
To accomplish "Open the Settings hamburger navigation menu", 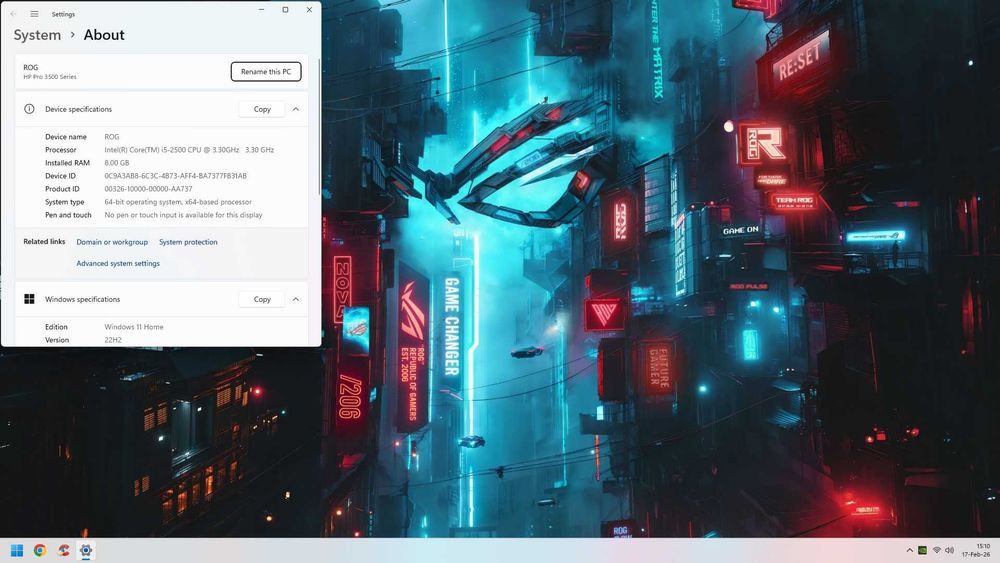I will click(34, 13).
